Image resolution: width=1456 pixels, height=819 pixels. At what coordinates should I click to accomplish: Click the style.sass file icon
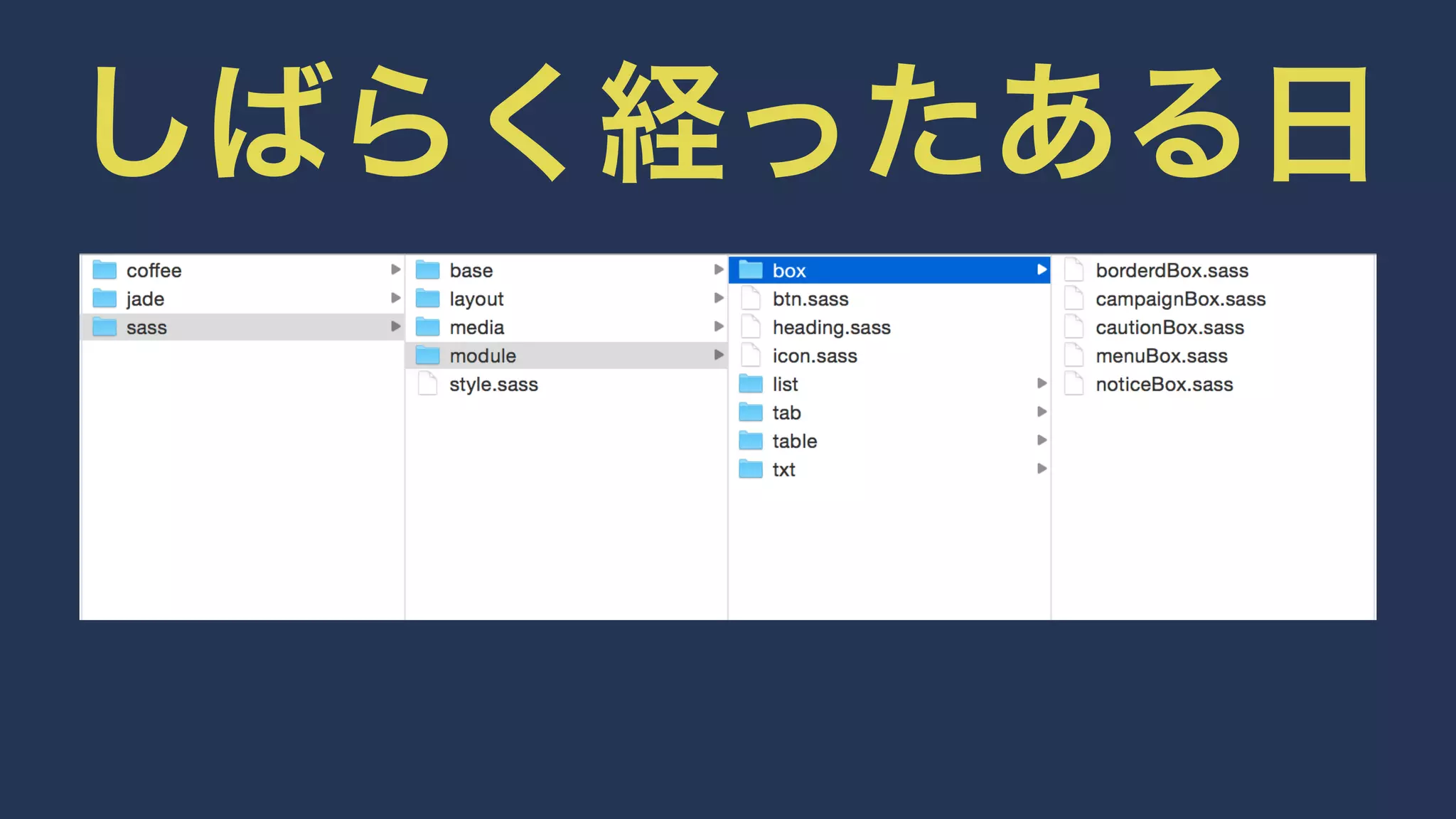[x=428, y=384]
